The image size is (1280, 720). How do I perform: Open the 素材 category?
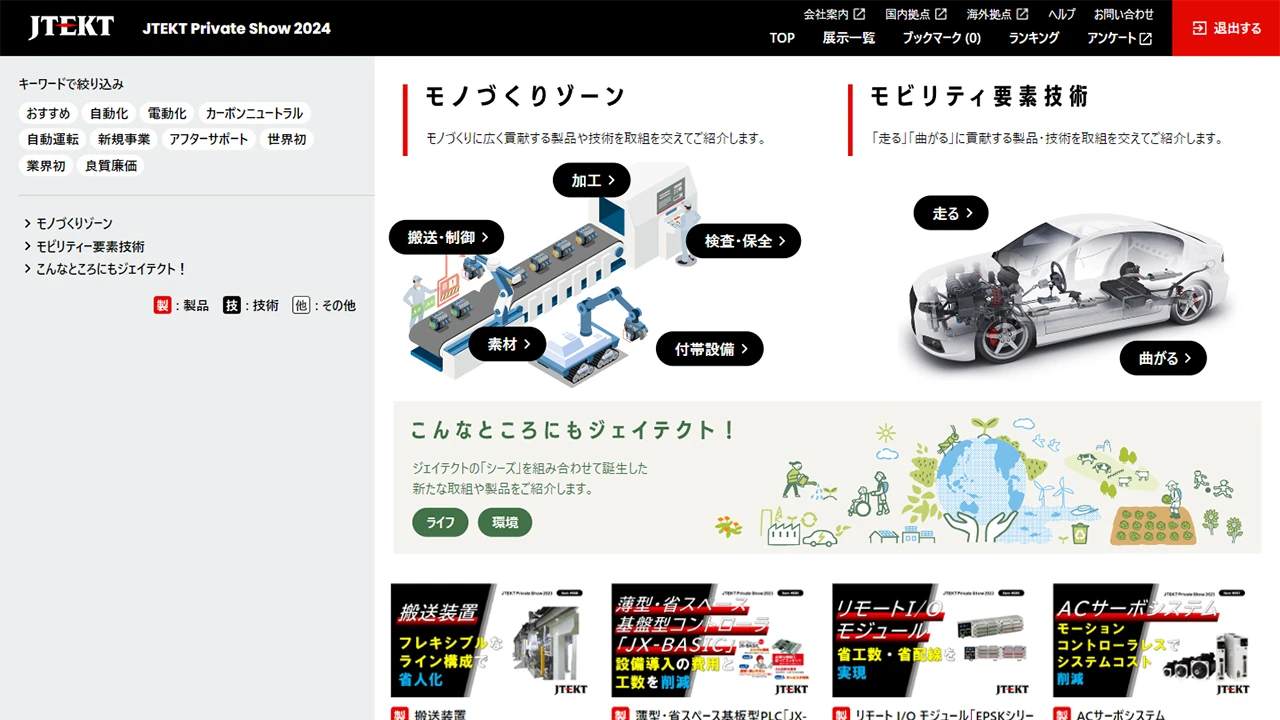(x=507, y=344)
